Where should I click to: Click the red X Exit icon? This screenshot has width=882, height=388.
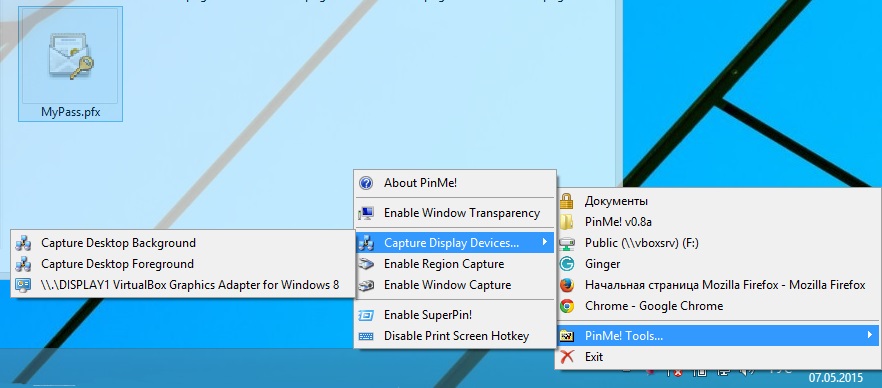coord(566,357)
